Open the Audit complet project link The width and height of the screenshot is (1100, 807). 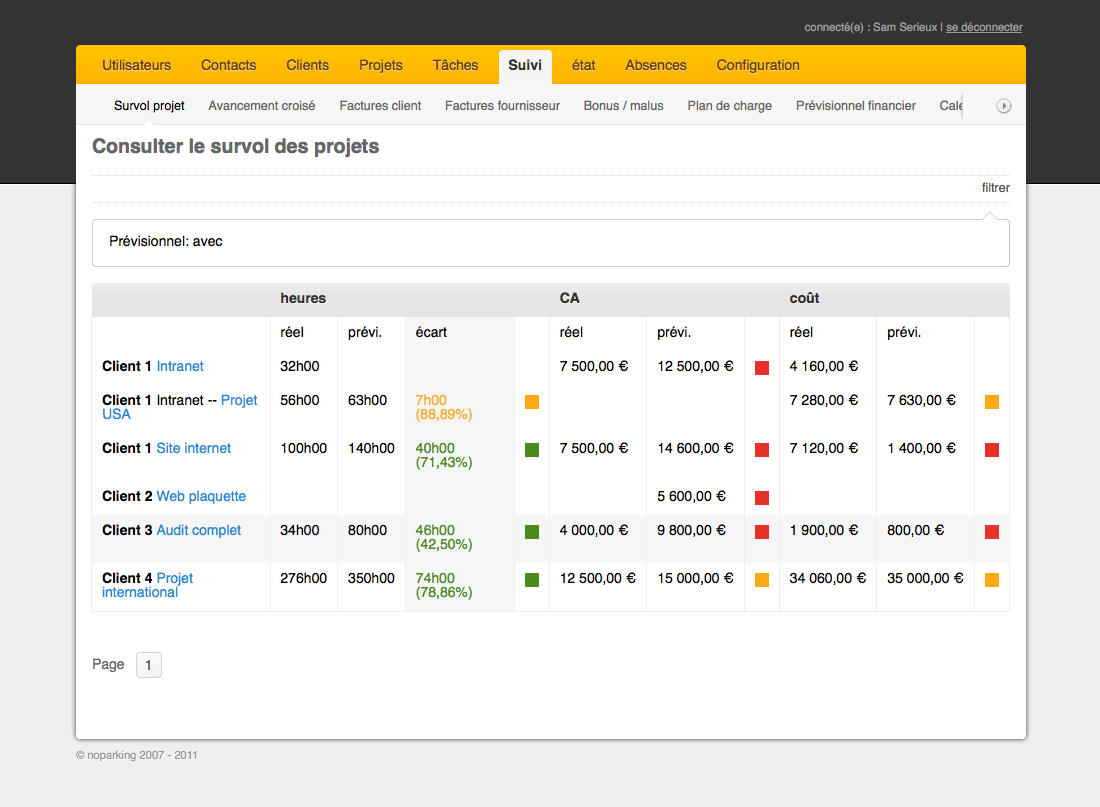tap(199, 531)
